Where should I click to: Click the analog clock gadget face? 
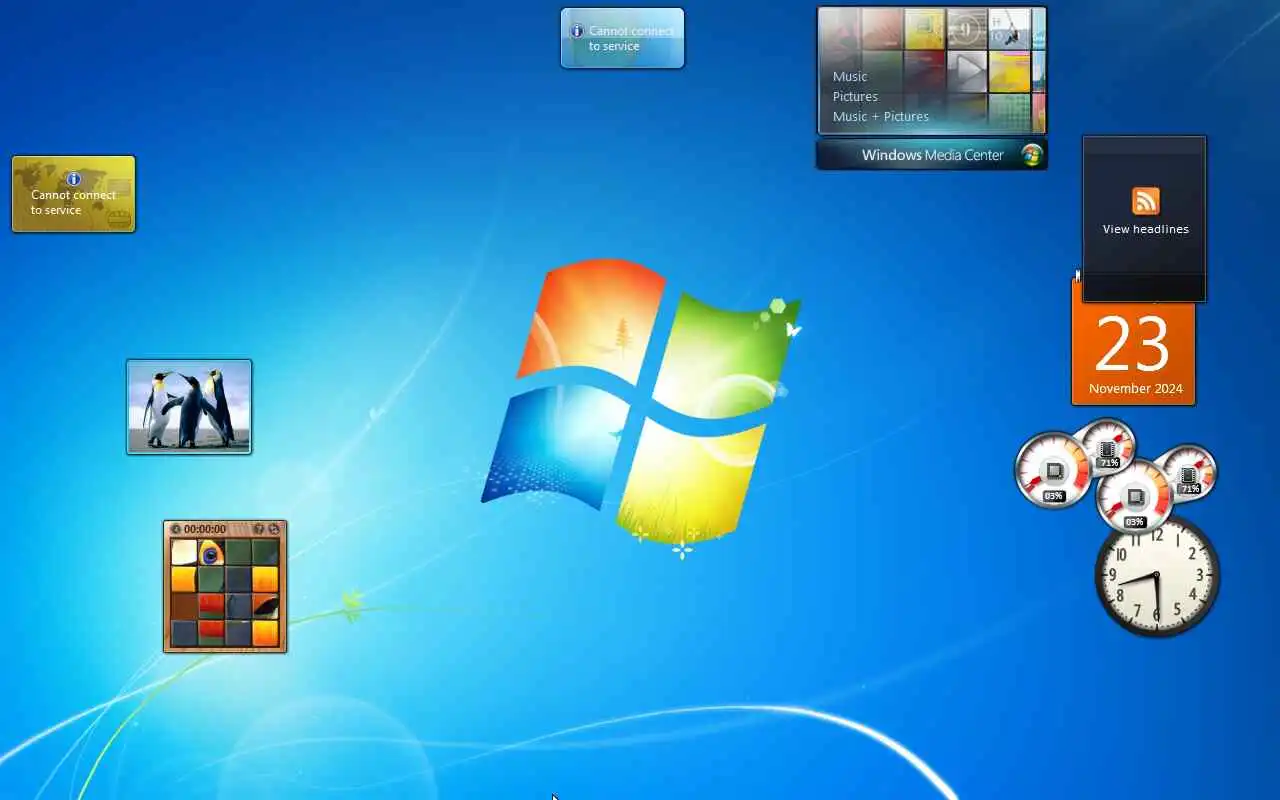pyautogui.click(x=1157, y=575)
